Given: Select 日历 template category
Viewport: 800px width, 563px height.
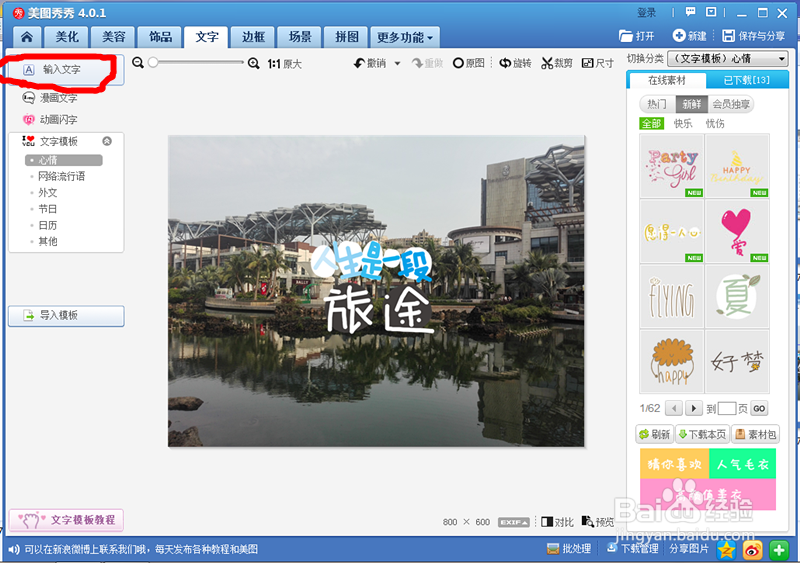Looking at the screenshot, I should [x=47, y=225].
